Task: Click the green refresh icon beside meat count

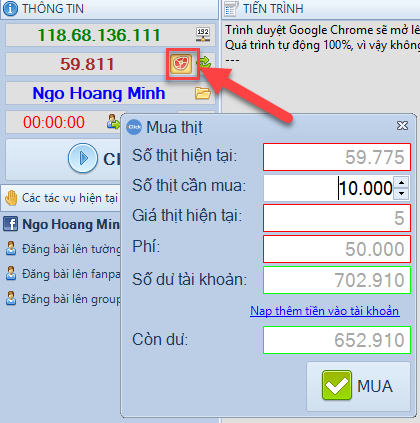Action: click(x=205, y=63)
